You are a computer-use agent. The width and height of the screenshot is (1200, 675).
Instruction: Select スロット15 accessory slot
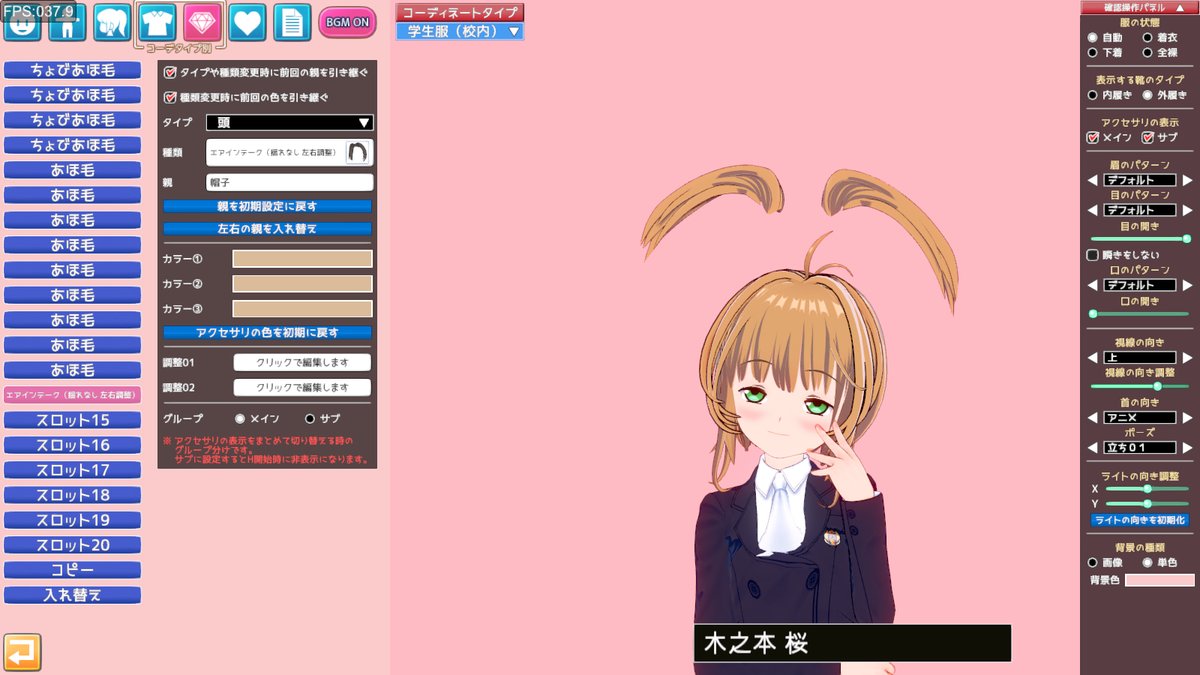[x=72, y=420]
